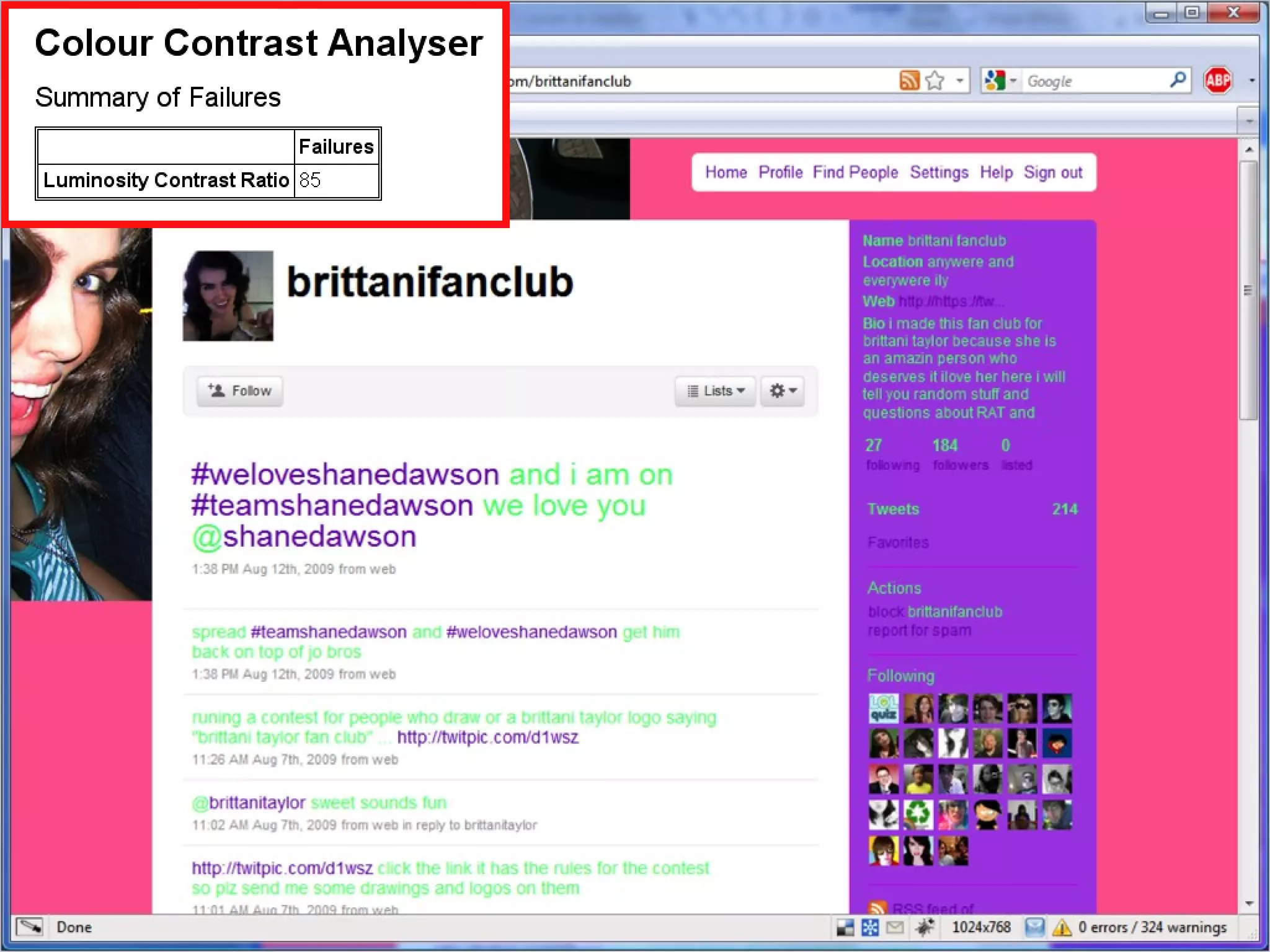Click inside the Google search field

pyautogui.click(x=1095, y=81)
